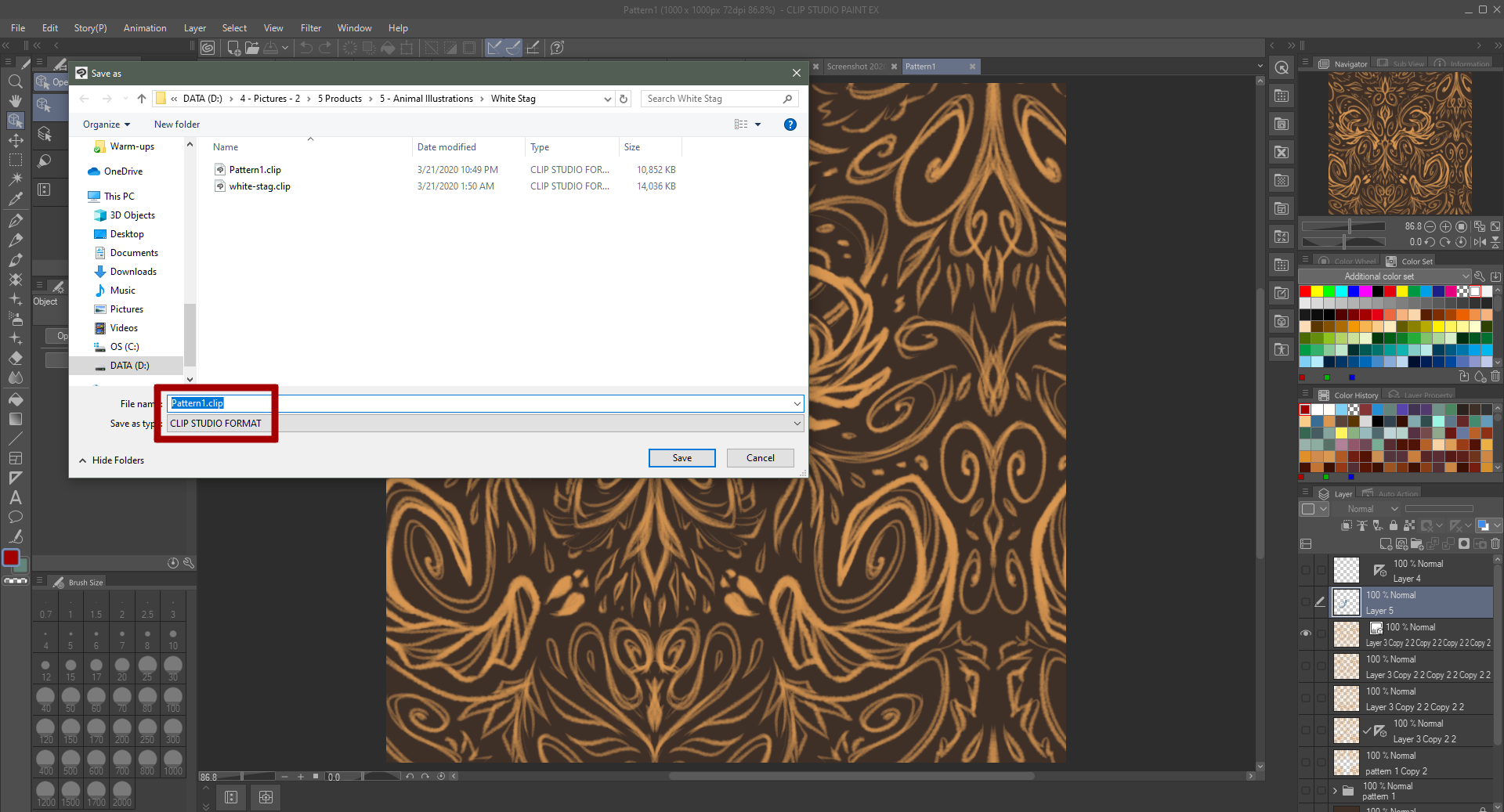Show Layer 4 using its visibility box
1504x812 pixels.
[x=1305, y=570]
